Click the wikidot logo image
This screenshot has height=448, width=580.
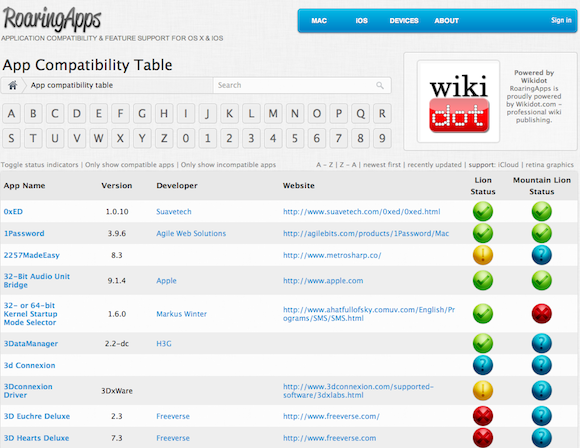coord(458,101)
